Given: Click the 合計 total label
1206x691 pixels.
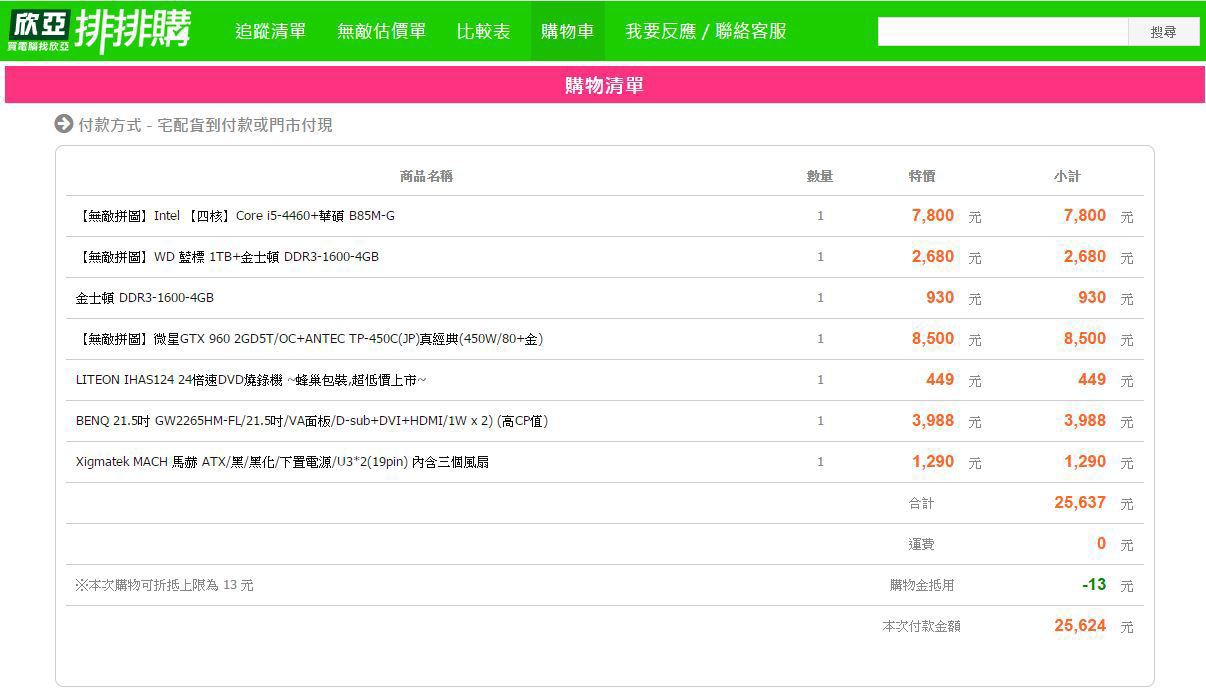Looking at the screenshot, I should (921, 504).
